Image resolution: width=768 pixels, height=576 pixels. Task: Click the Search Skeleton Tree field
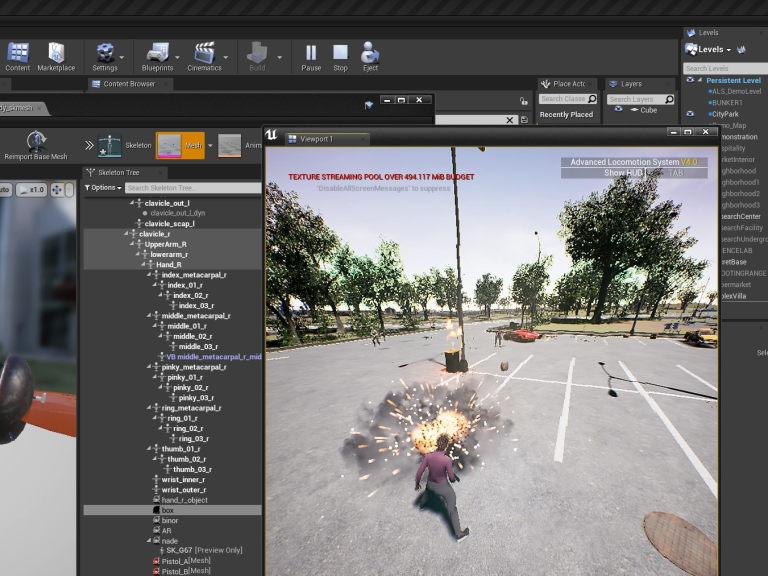[x=193, y=188]
